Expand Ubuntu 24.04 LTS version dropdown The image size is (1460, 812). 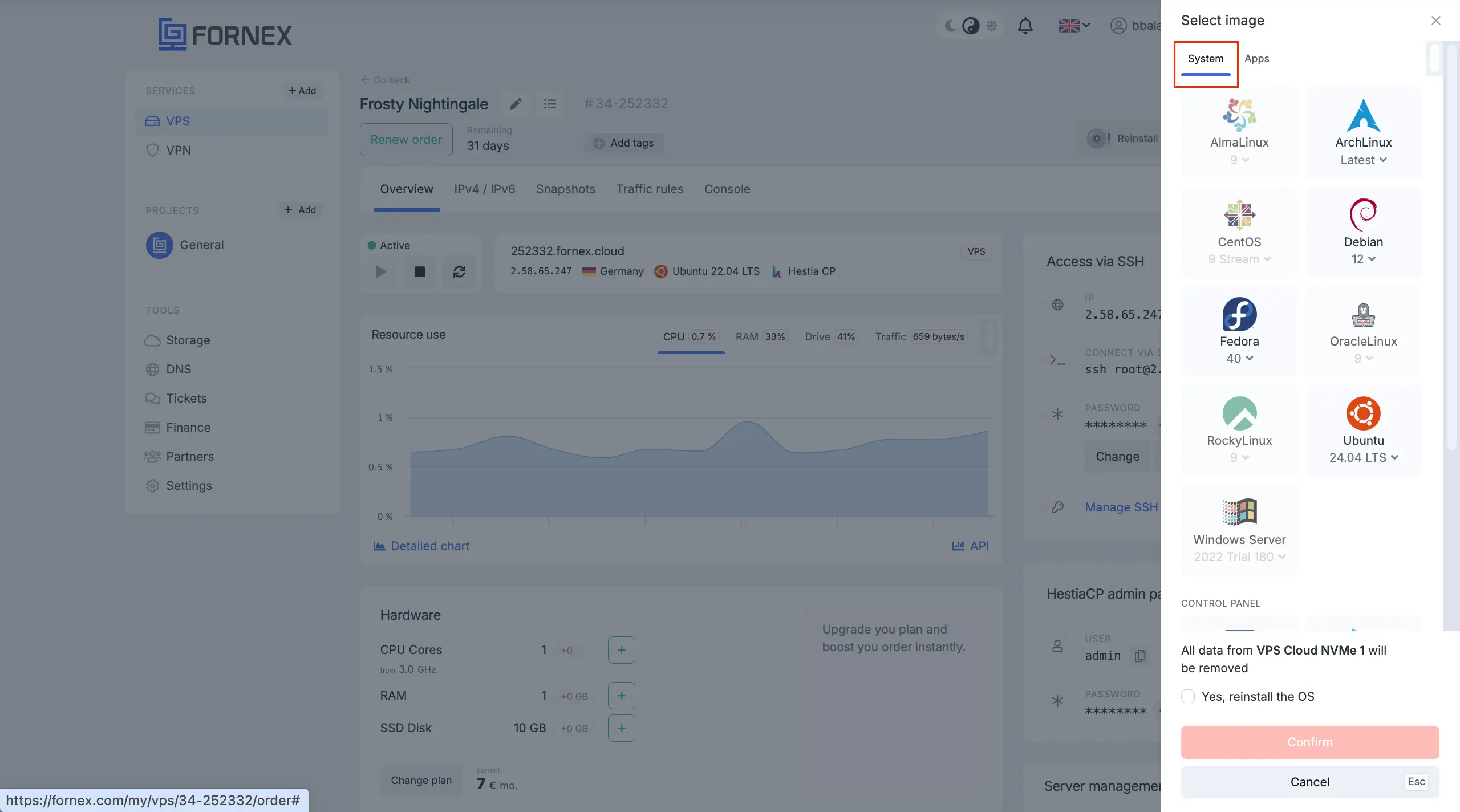pyautogui.click(x=1363, y=457)
